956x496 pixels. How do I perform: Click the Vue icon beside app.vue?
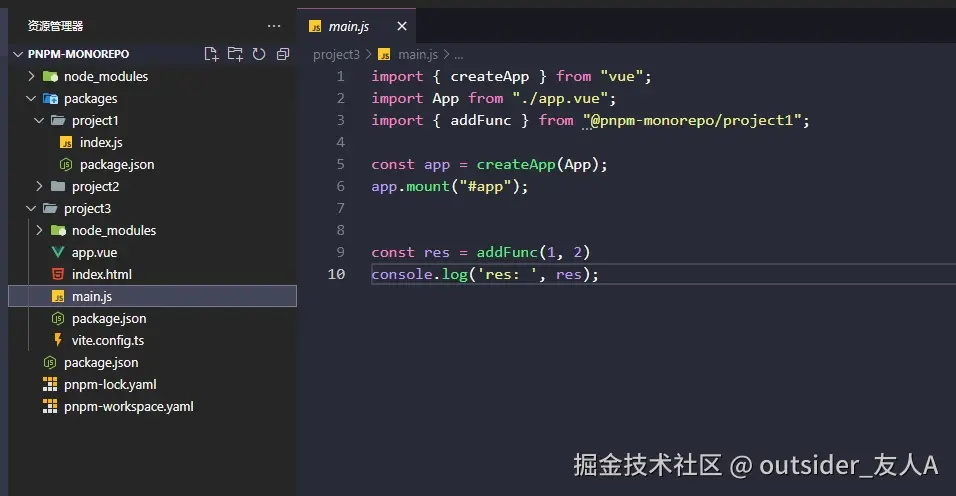tap(58, 252)
